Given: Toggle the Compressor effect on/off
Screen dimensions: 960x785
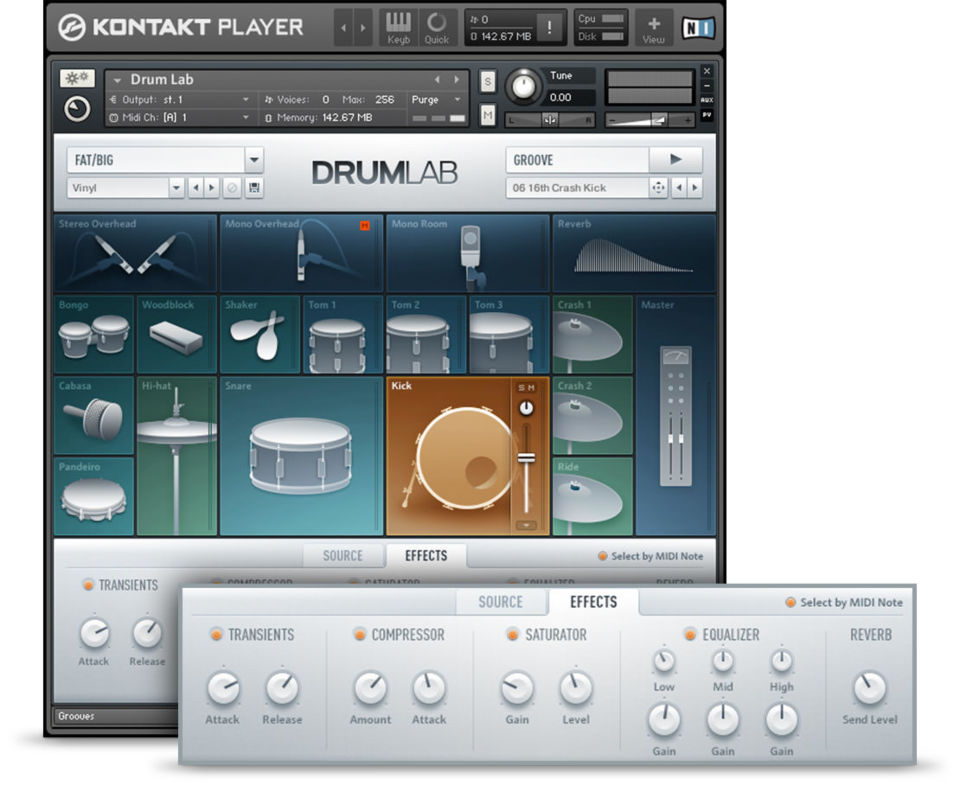Looking at the screenshot, I should click(359, 635).
